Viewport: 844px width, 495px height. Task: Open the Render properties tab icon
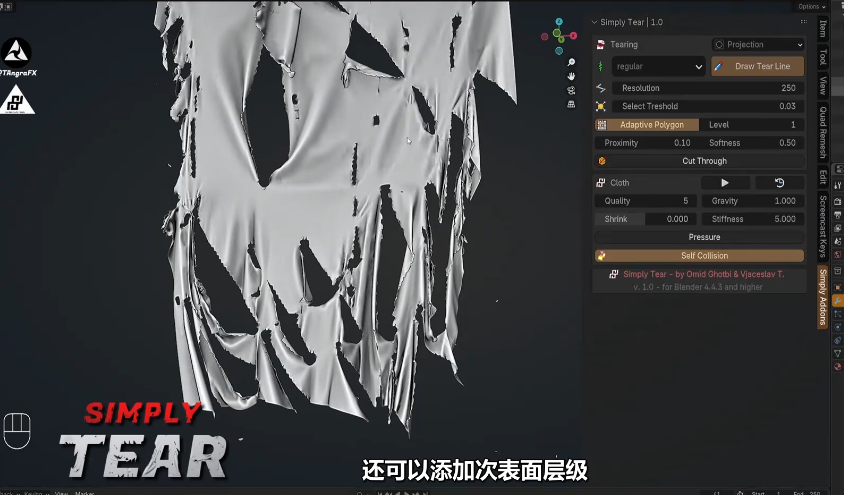pos(838,201)
